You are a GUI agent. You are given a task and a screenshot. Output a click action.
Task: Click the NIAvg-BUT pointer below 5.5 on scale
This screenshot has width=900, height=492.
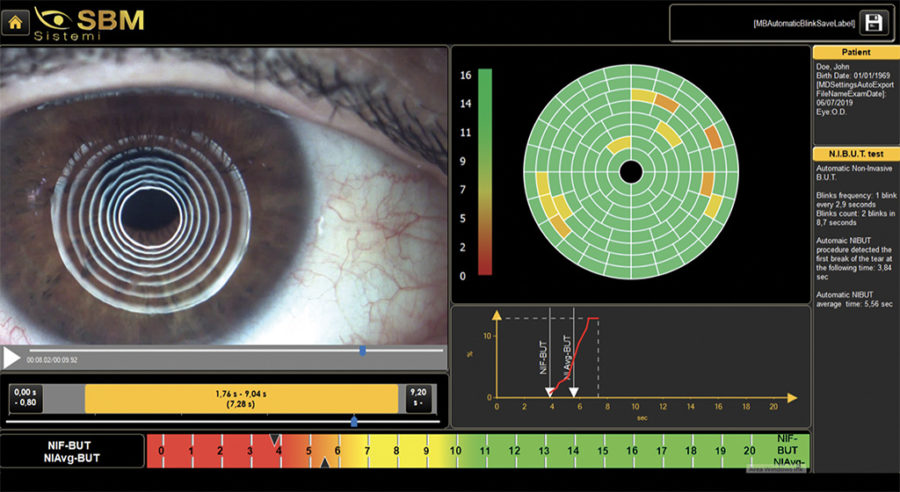(324, 463)
